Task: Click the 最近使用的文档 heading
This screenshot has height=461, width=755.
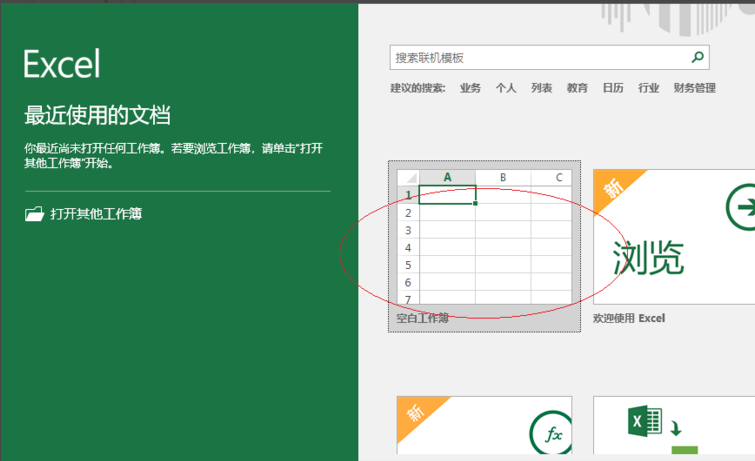Action: click(97, 115)
